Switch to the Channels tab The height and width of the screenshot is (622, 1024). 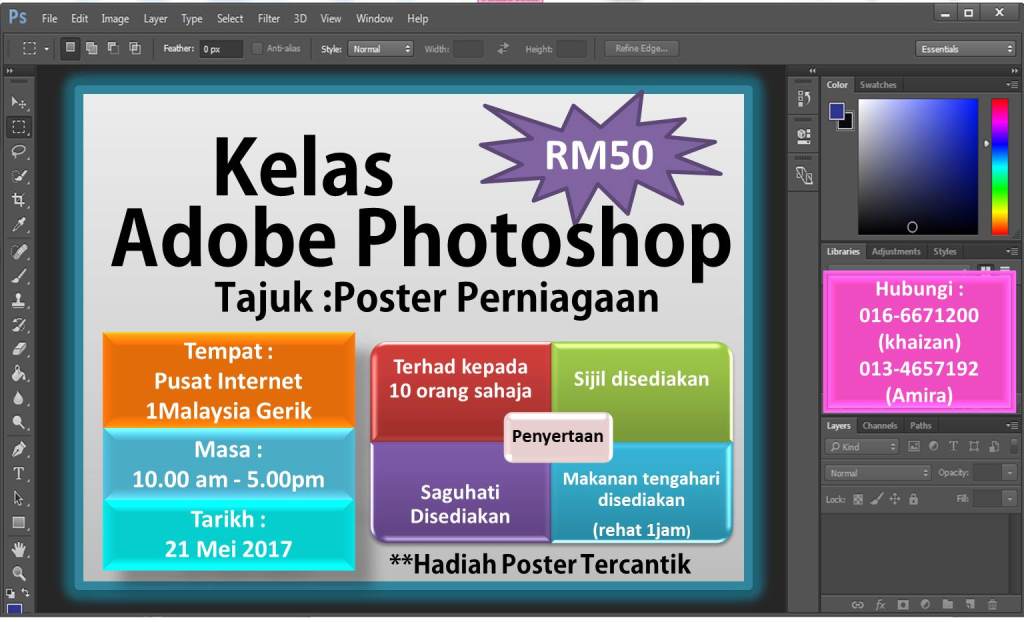click(x=880, y=426)
